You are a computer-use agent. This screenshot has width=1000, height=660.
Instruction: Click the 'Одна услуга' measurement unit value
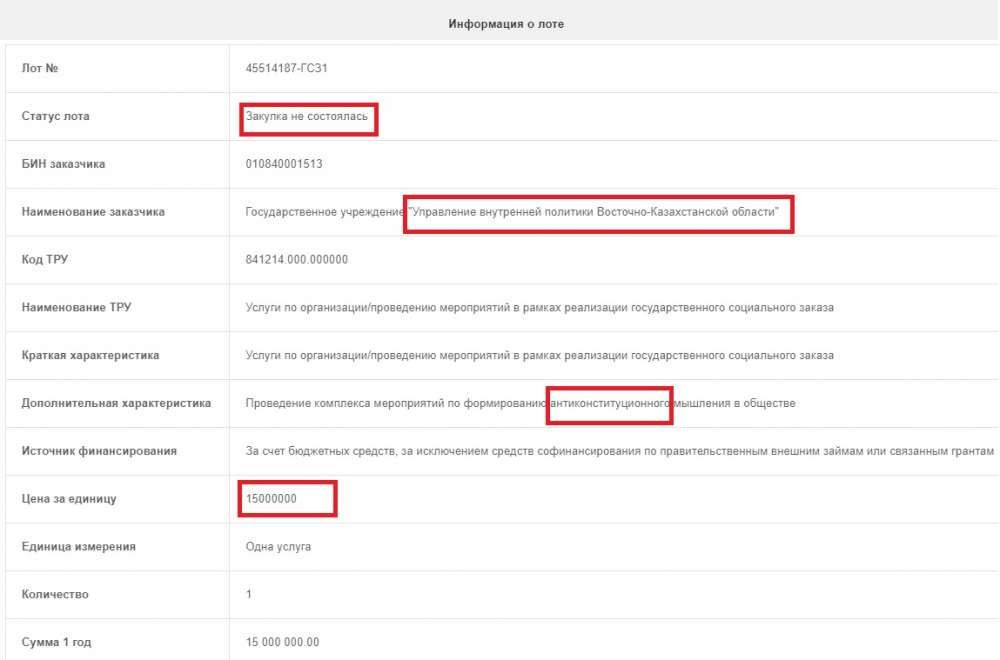pos(278,546)
